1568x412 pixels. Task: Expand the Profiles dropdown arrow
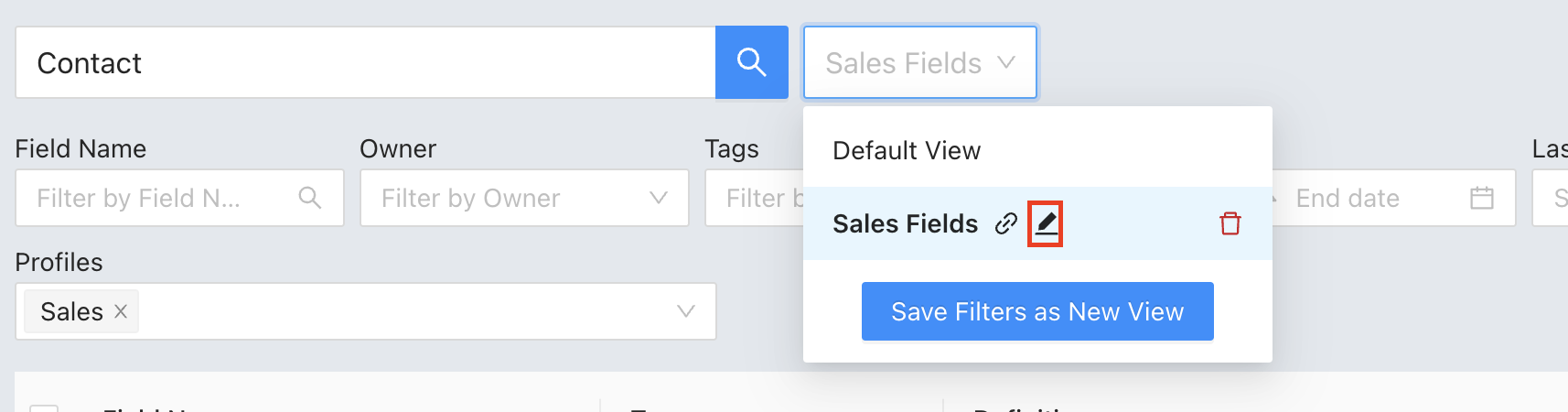686,311
